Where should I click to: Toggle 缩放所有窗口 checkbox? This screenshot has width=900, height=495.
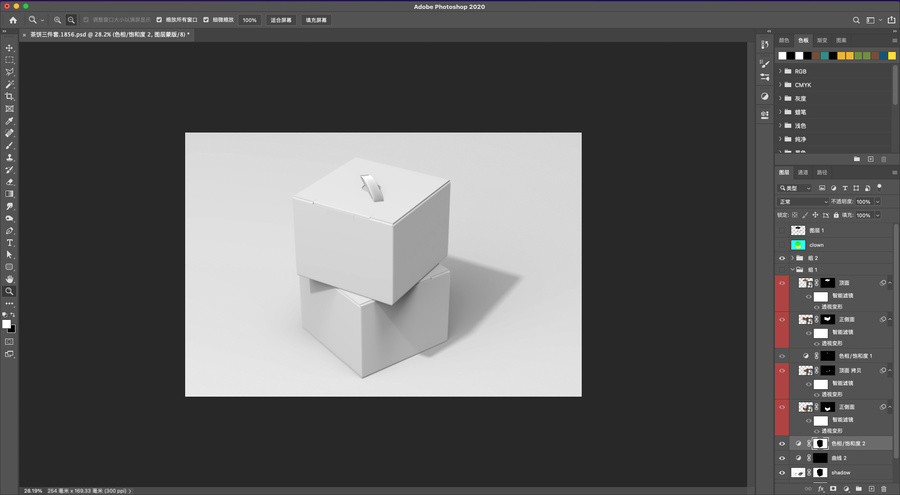[x=160, y=20]
